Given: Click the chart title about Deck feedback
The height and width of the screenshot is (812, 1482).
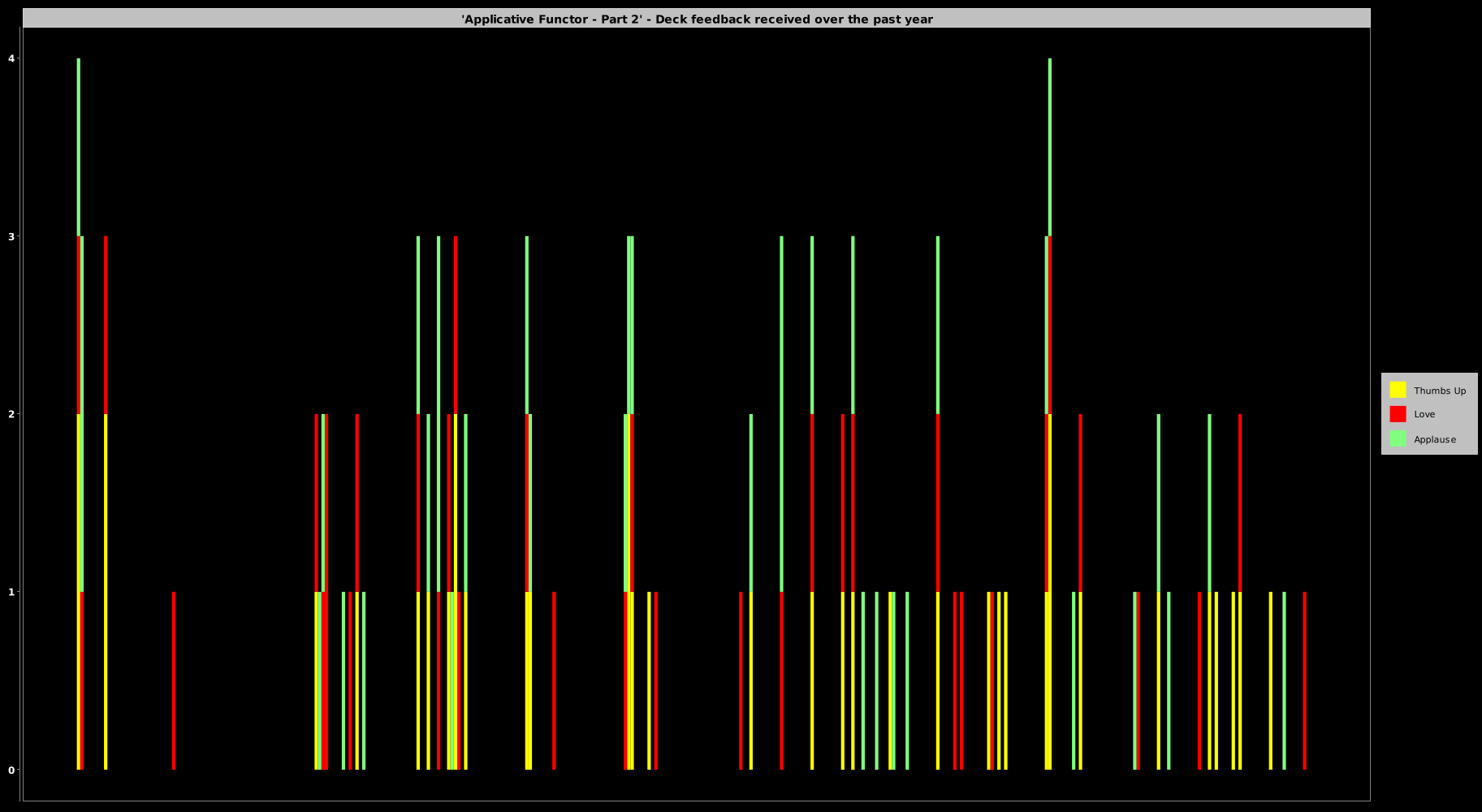Looking at the screenshot, I should click(697, 19).
